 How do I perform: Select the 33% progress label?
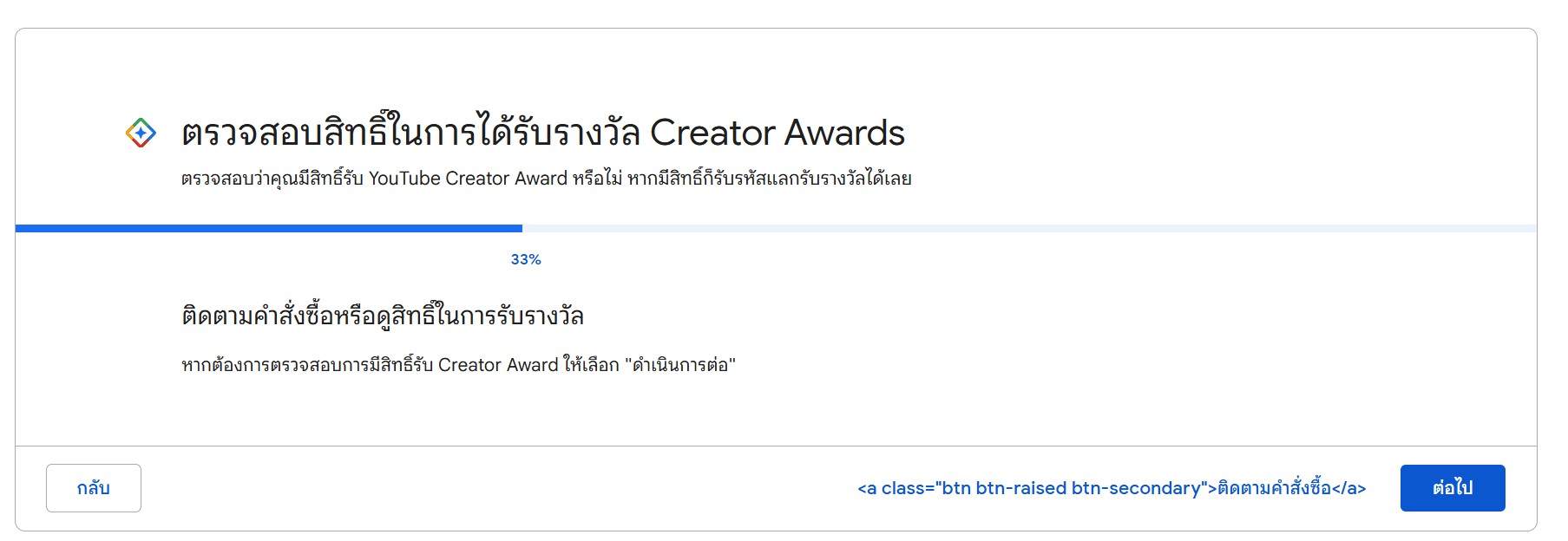pyautogui.click(x=526, y=259)
